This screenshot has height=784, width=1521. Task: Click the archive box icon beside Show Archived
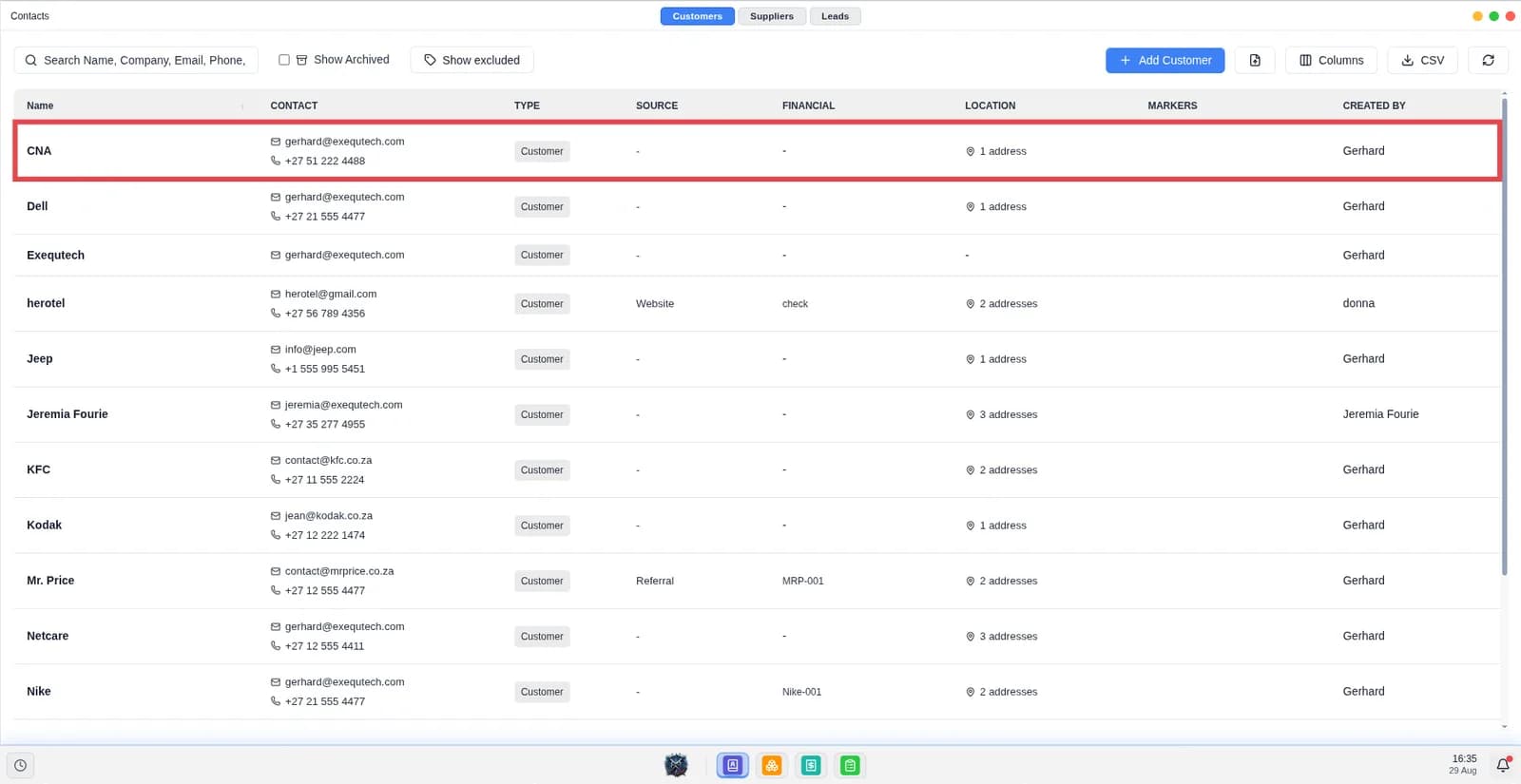[x=301, y=60]
